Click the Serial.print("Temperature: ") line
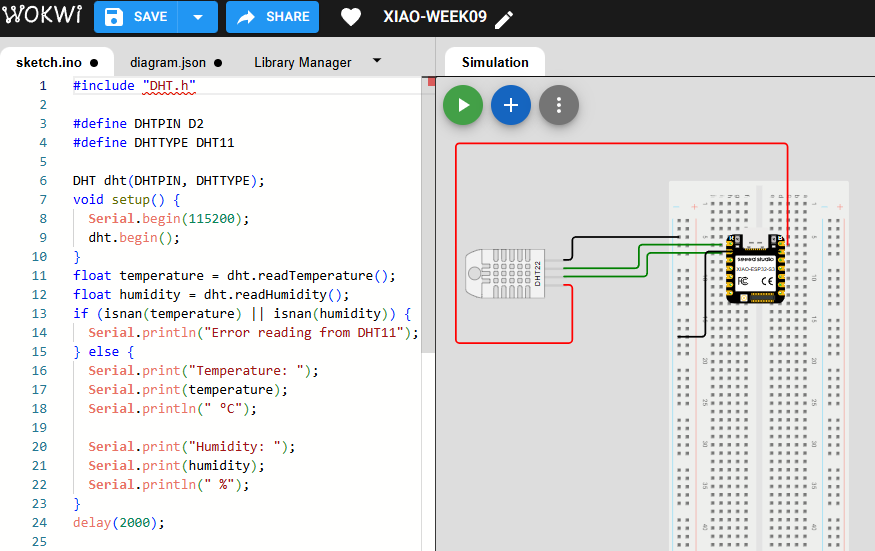The height and width of the screenshot is (551, 875). (x=203, y=371)
